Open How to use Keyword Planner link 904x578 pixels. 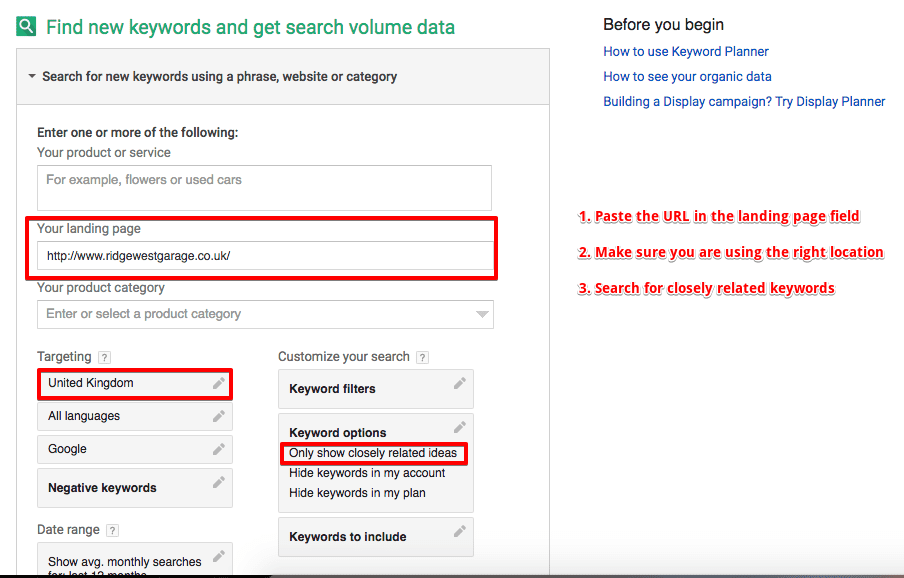pyautogui.click(x=686, y=51)
